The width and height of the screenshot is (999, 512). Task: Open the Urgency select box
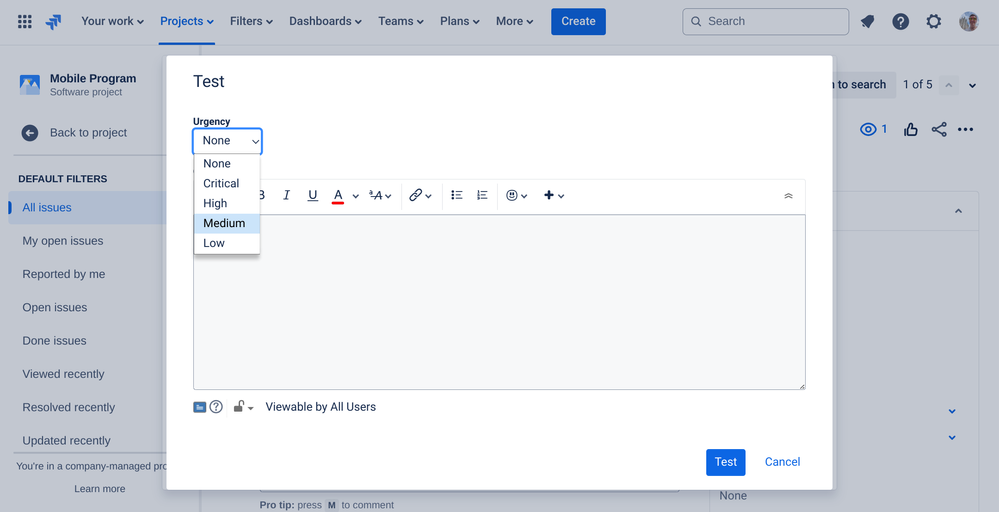point(227,141)
